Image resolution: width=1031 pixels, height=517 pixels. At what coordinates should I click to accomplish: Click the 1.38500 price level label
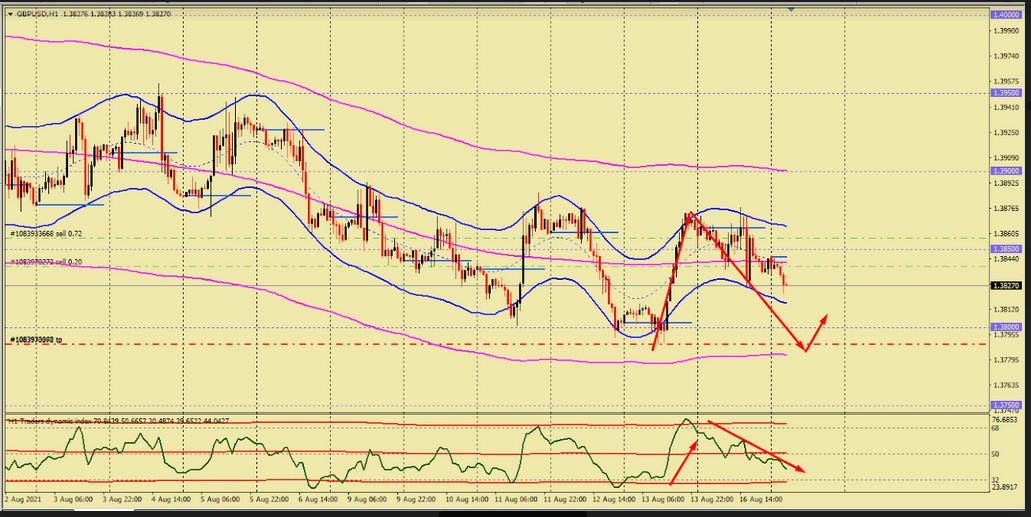(x=1004, y=248)
